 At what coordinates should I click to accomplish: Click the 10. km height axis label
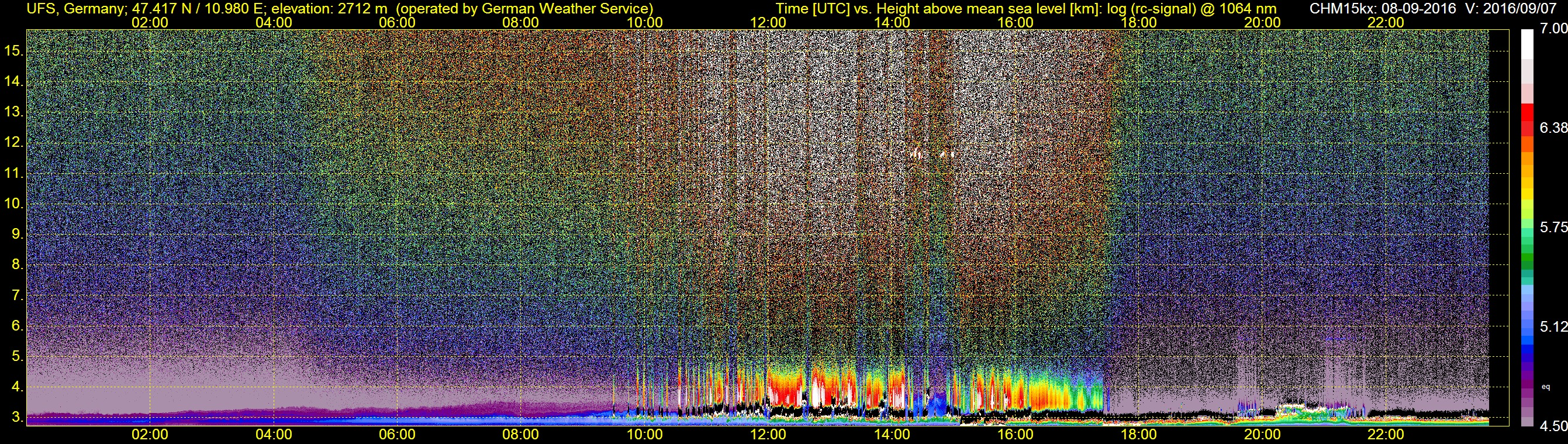(13, 204)
